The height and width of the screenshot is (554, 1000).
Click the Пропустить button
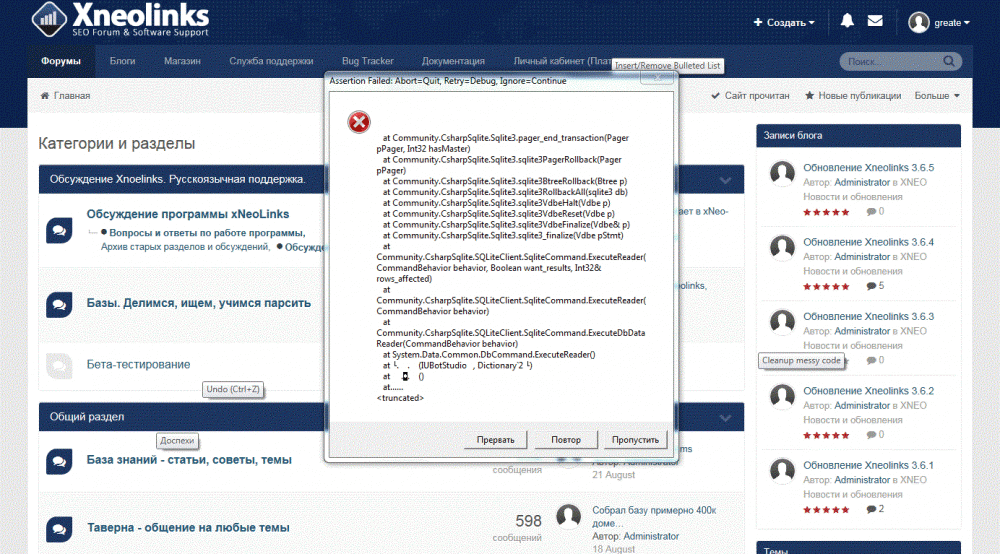(x=635, y=440)
